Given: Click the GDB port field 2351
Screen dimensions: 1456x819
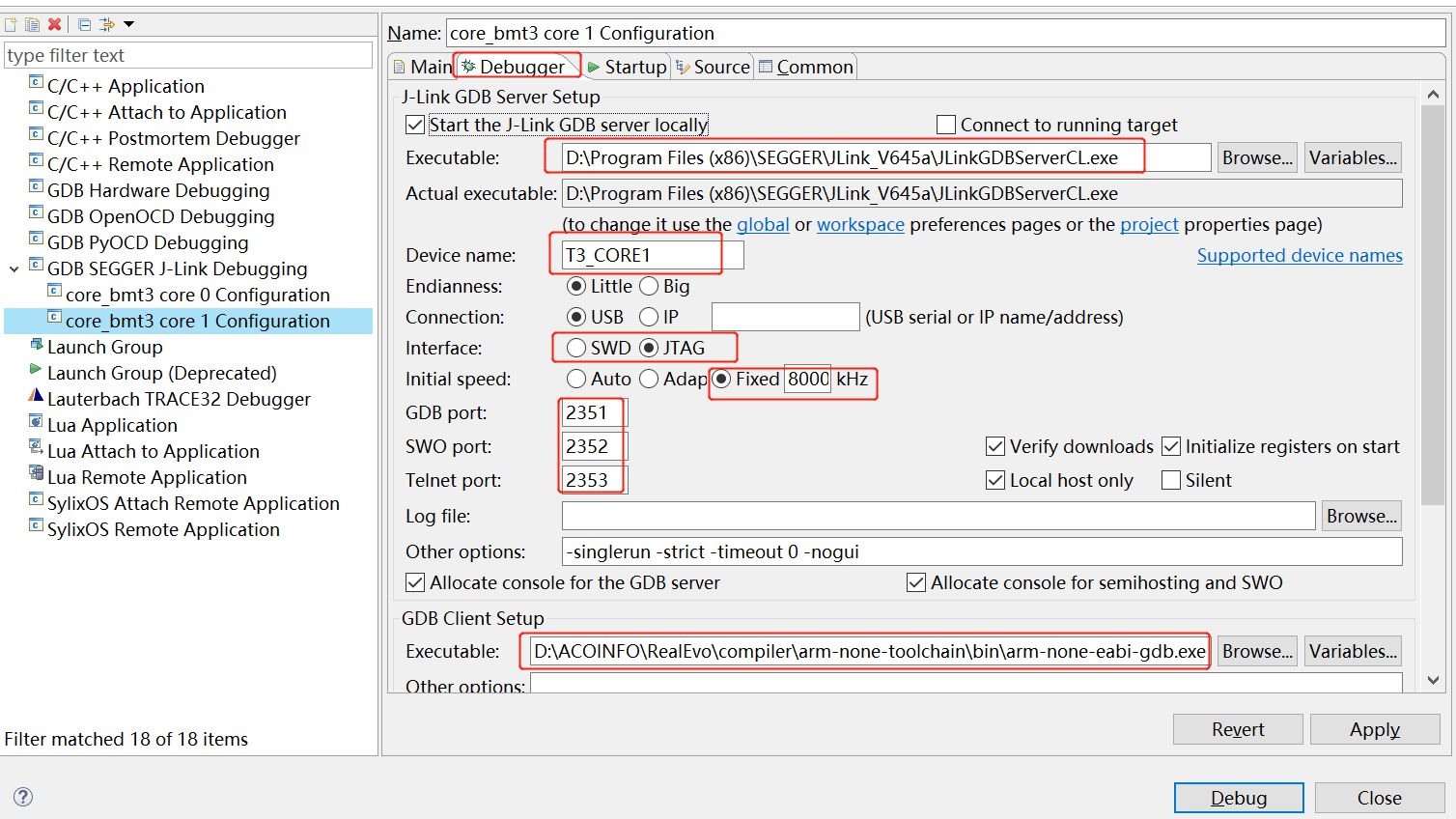Looking at the screenshot, I should (595, 412).
